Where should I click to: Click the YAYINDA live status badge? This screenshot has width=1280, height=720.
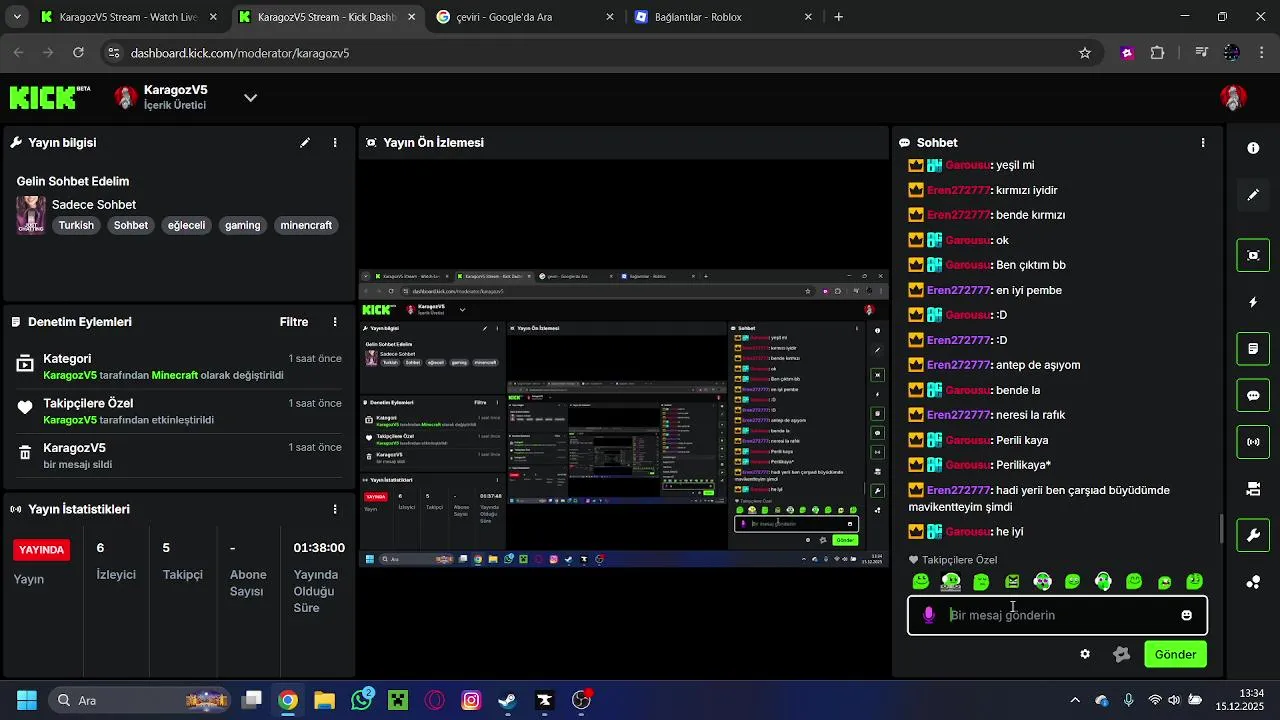42,550
